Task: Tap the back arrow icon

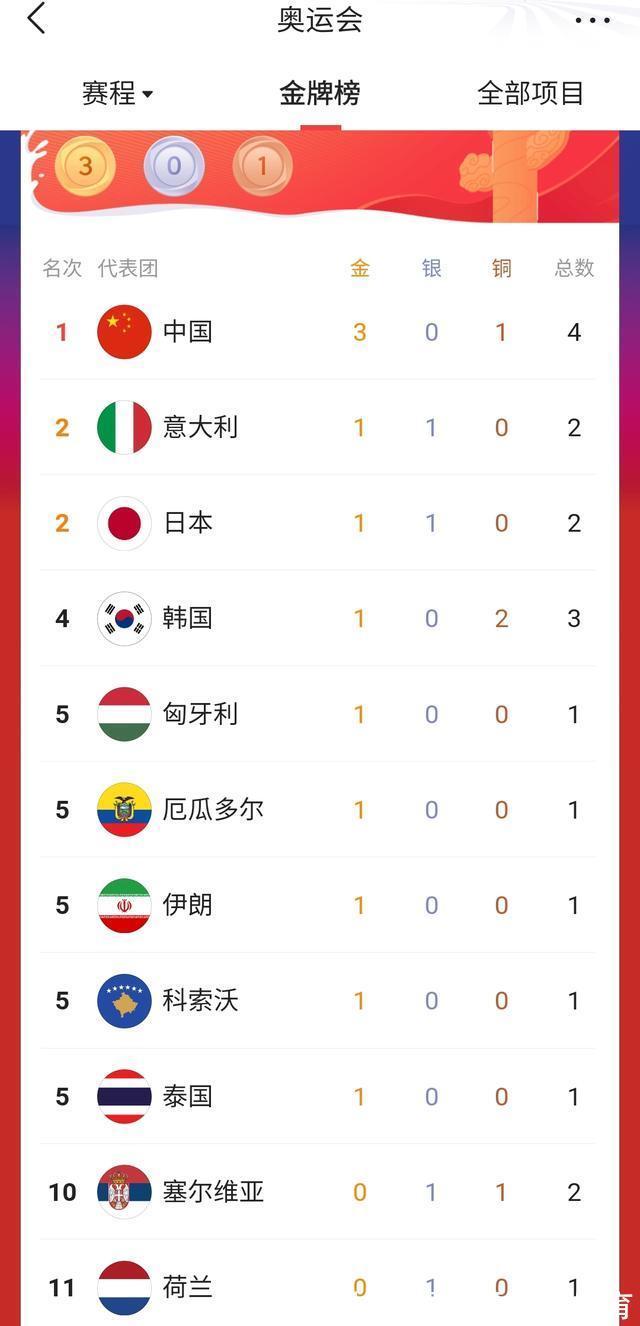Action: pyautogui.click(x=37, y=18)
